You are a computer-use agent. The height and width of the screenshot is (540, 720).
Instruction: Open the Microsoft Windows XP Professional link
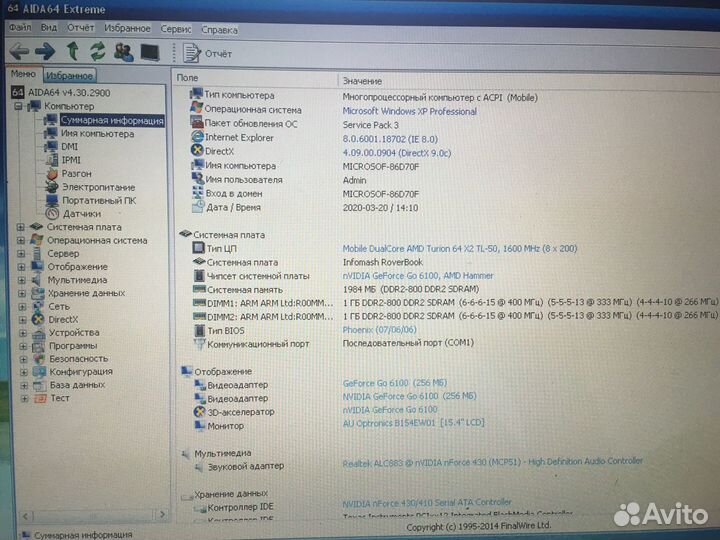coord(409,111)
